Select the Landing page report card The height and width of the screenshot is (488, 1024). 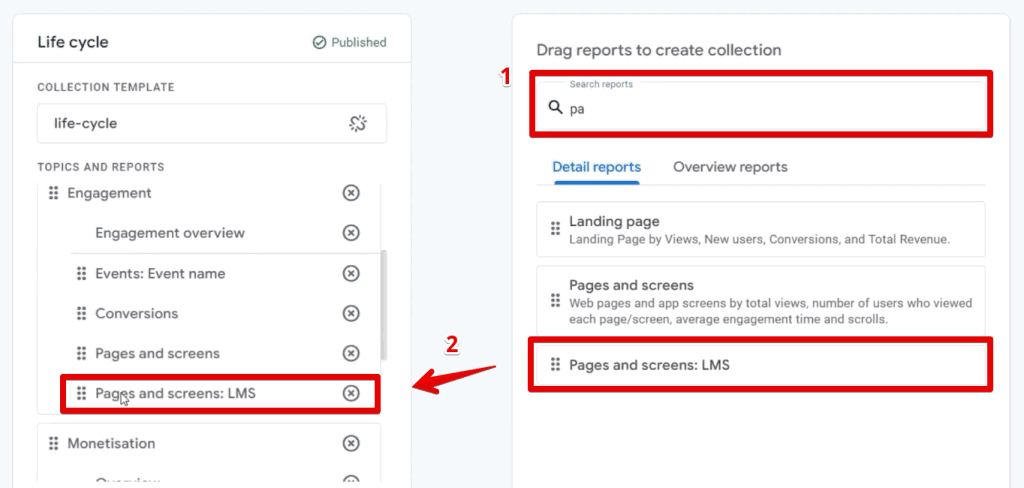pos(761,229)
